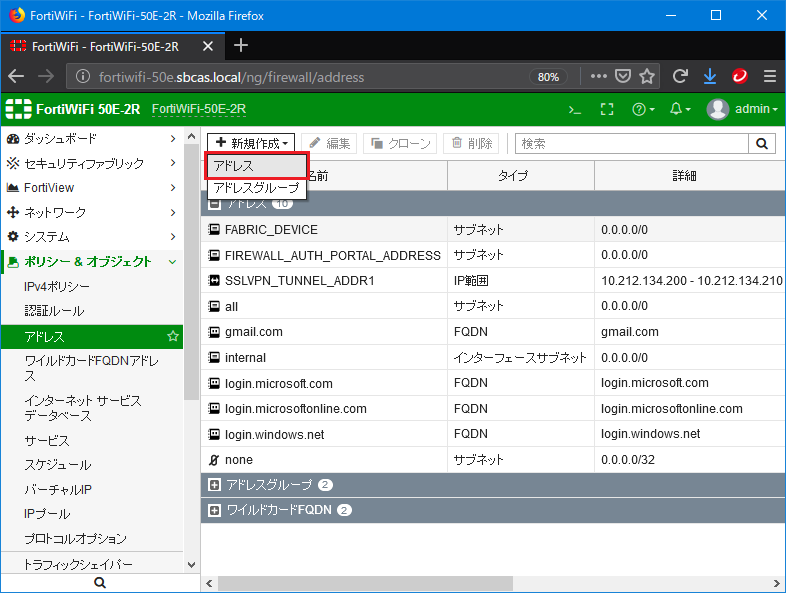Toggle fullscreen mode icon in header
Viewport: 786px width, 593px height.
pyautogui.click(x=607, y=109)
